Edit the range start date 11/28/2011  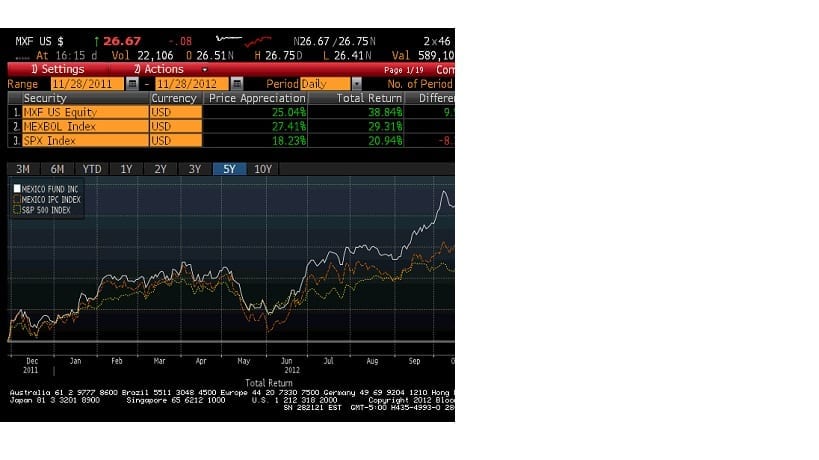[x=84, y=84]
